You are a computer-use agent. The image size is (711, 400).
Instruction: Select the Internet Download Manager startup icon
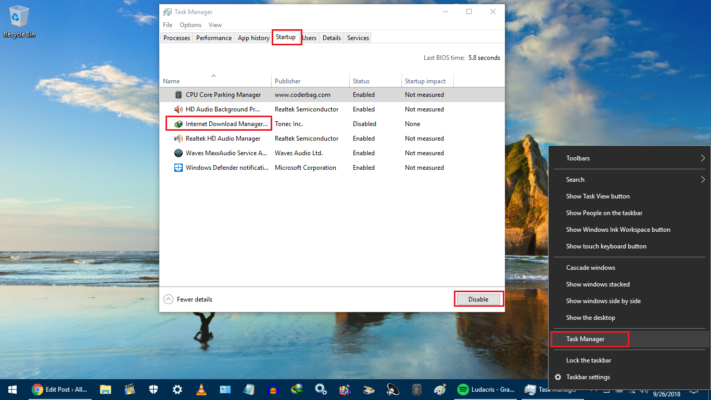tap(178, 123)
